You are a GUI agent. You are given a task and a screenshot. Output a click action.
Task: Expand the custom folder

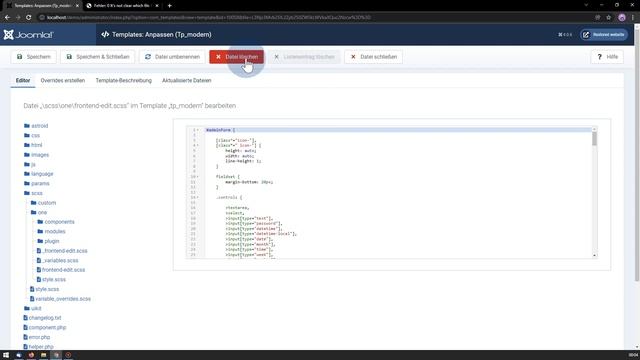pos(43,203)
